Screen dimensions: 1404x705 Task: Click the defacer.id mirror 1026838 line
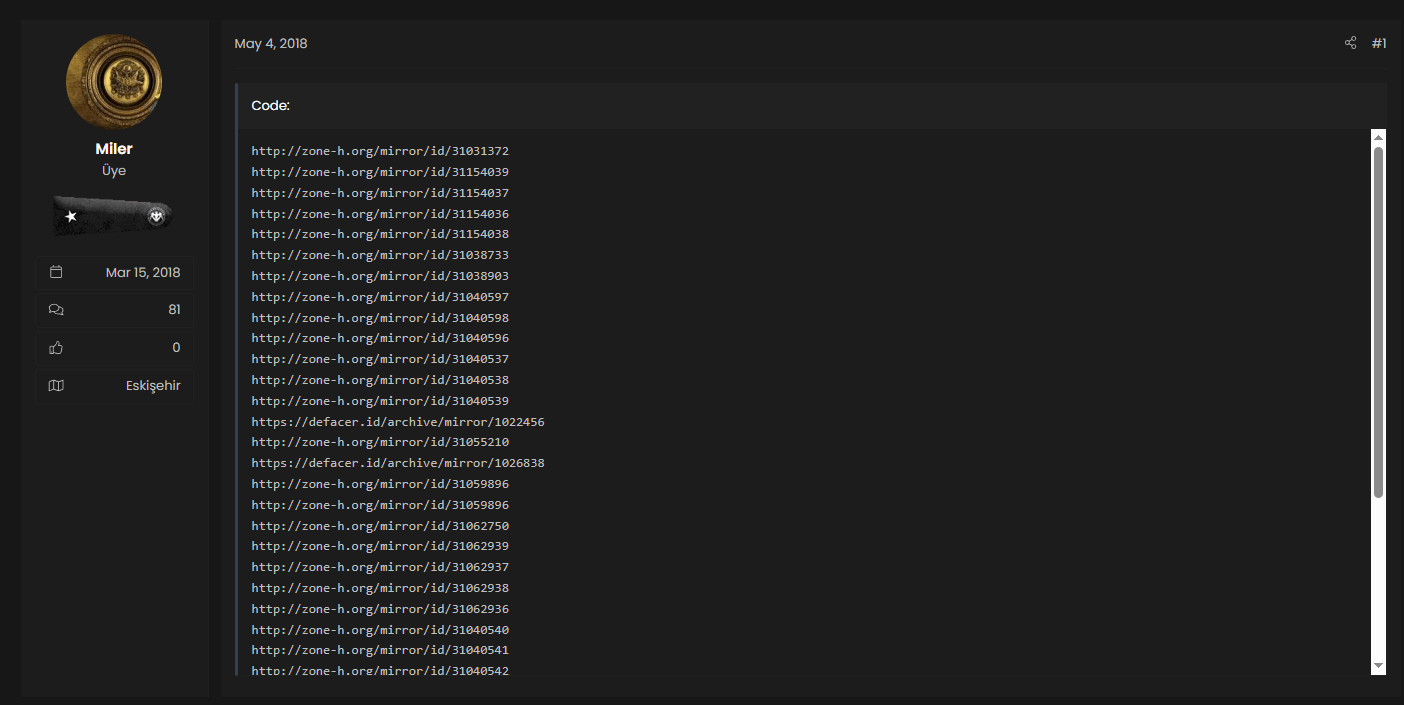click(x=398, y=463)
